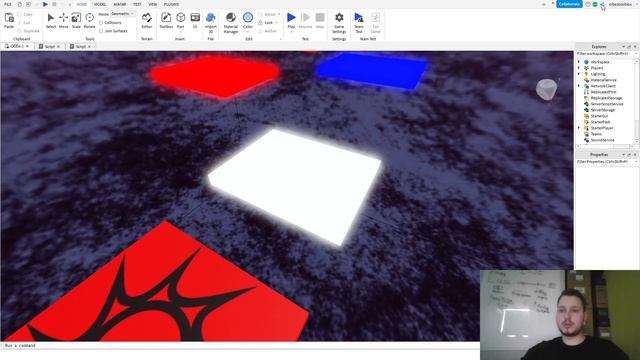The width and height of the screenshot is (640, 360).
Task: Switch to the AVATAR ribbon tab
Action: coord(120,4)
